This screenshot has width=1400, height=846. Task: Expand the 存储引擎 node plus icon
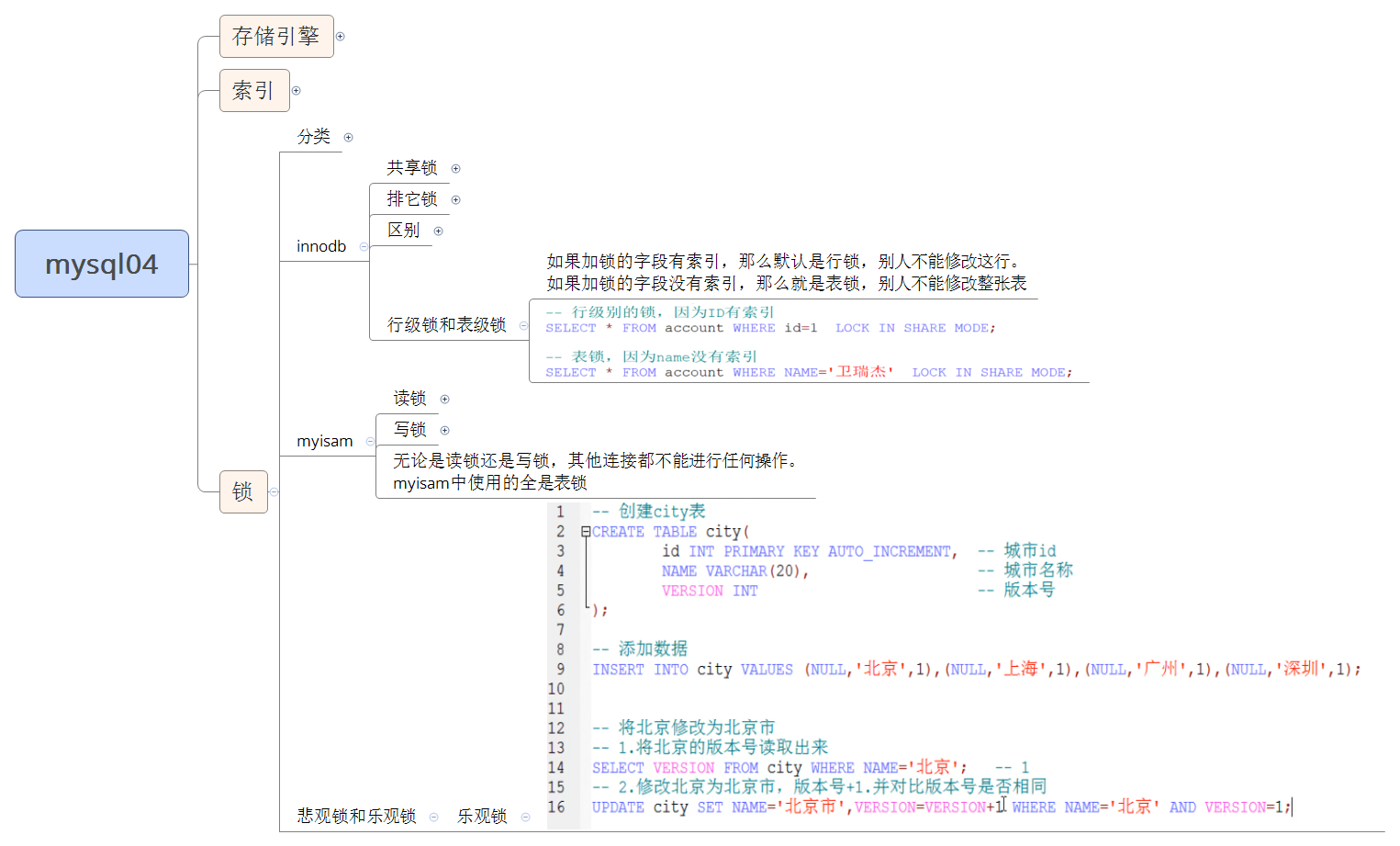click(341, 37)
